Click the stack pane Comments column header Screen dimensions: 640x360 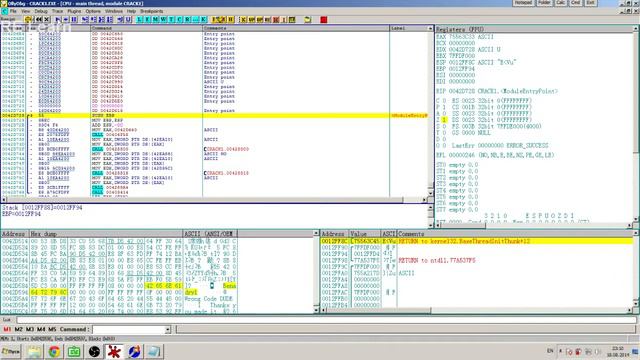[x=515, y=234]
